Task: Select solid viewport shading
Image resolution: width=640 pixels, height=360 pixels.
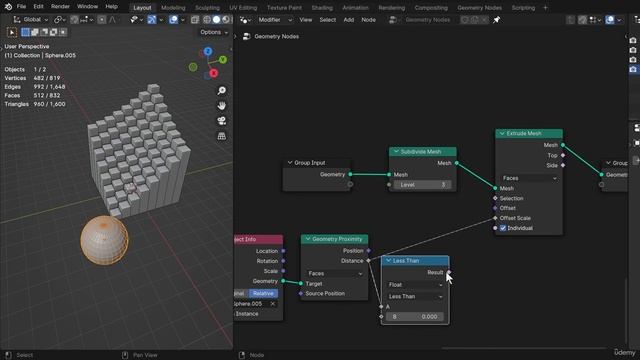Action: pos(216,20)
